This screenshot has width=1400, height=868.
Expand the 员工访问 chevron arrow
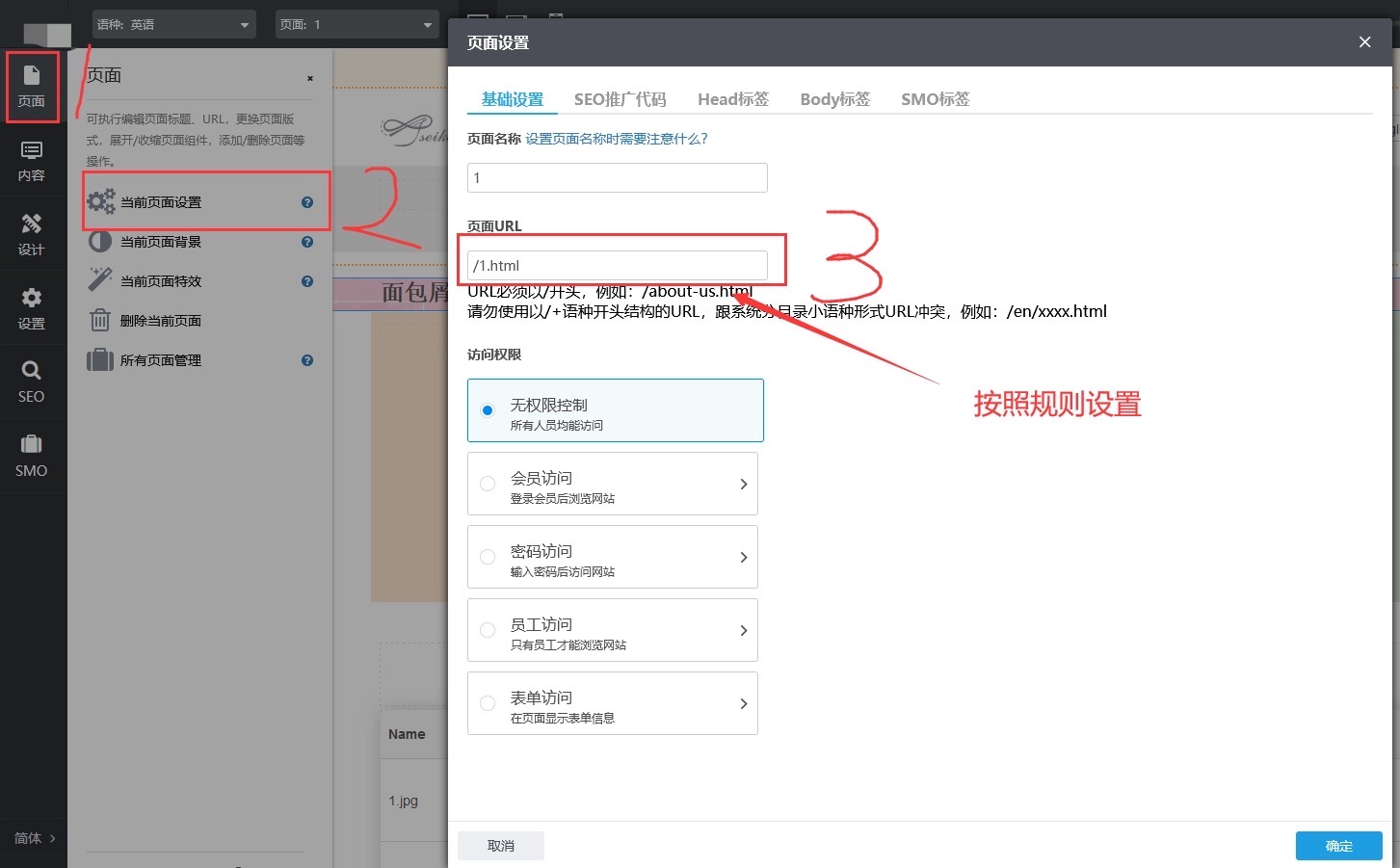pyautogui.click(x=743, y=630)
